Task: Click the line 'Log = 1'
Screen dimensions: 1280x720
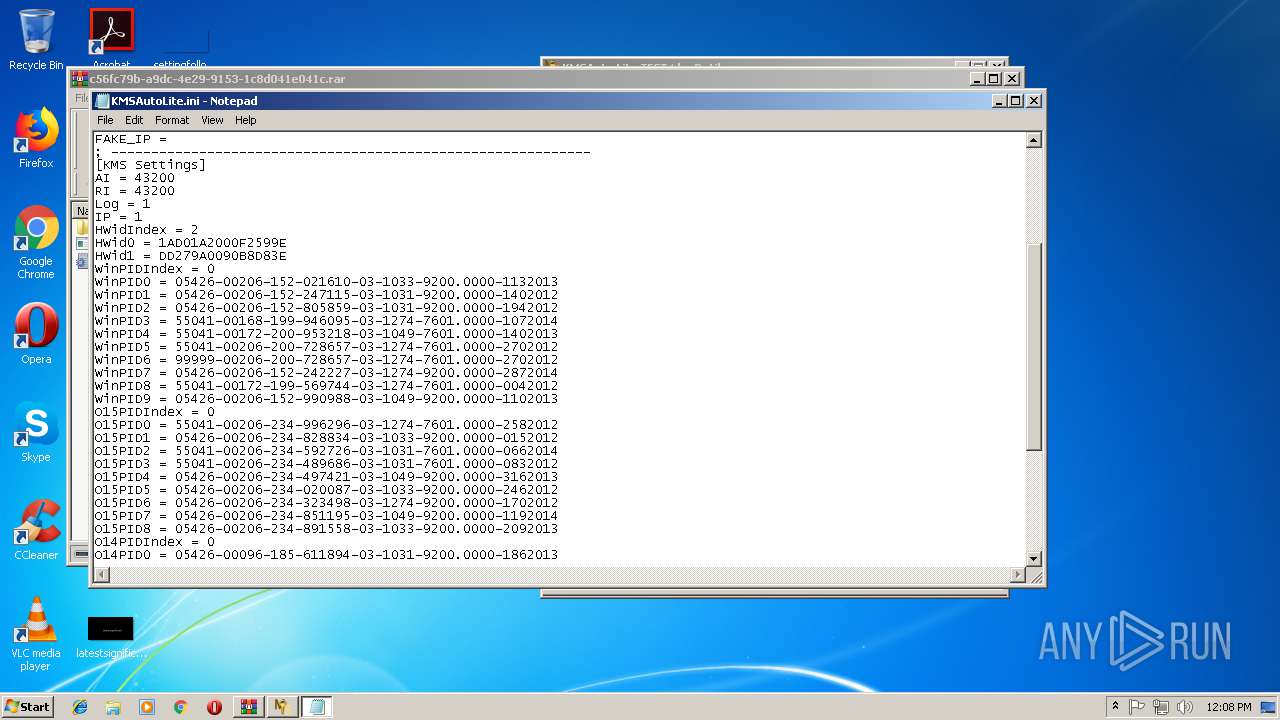Action: point(123,204)
